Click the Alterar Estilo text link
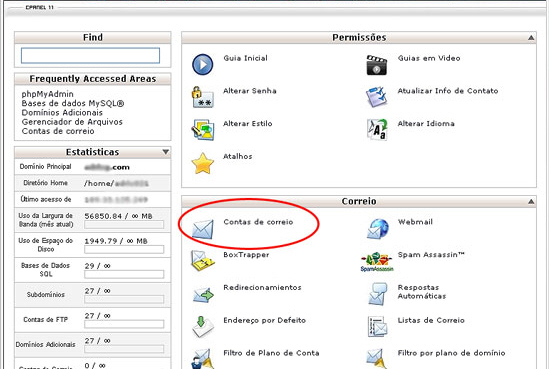 tap(248, 124)
